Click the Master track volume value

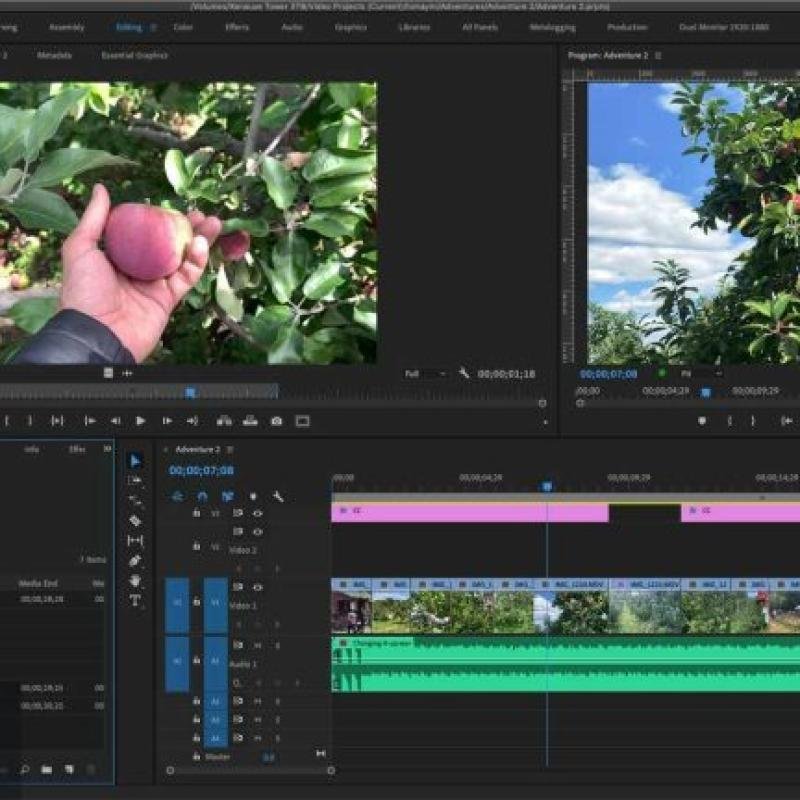tap(268, 758)
